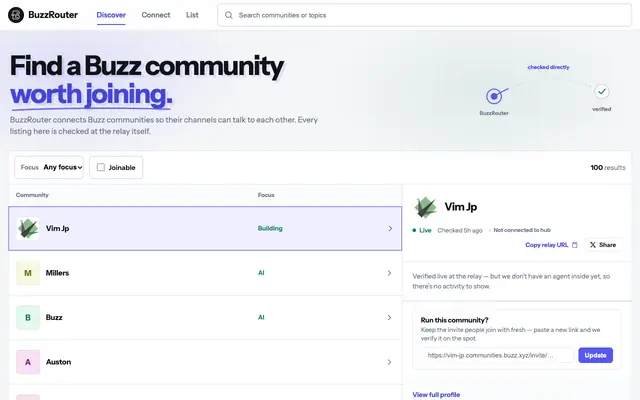Viewport: 640px width, 400px height.
Task: Click the Millers M avatar
Action: click(x=28, y=273)
